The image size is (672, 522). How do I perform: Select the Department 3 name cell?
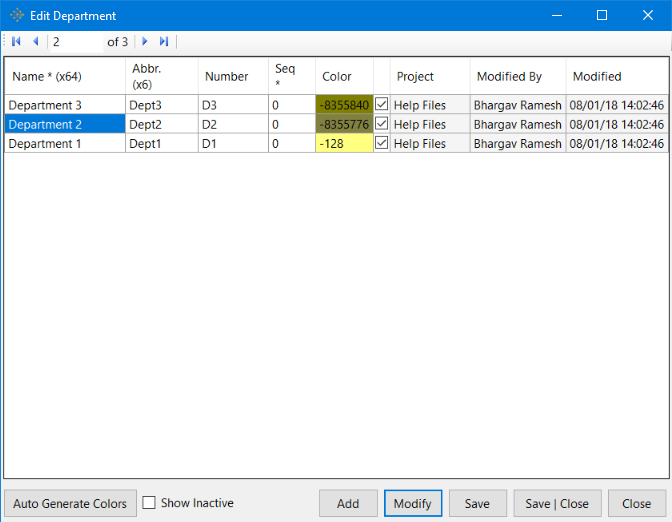(x=65, y=105)
